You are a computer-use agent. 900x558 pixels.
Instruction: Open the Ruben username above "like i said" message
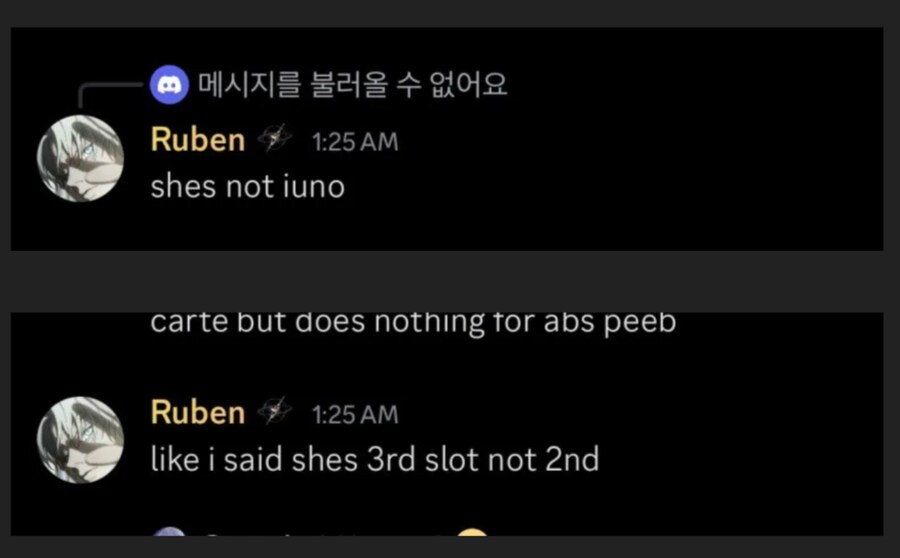[x=197, y=412]
